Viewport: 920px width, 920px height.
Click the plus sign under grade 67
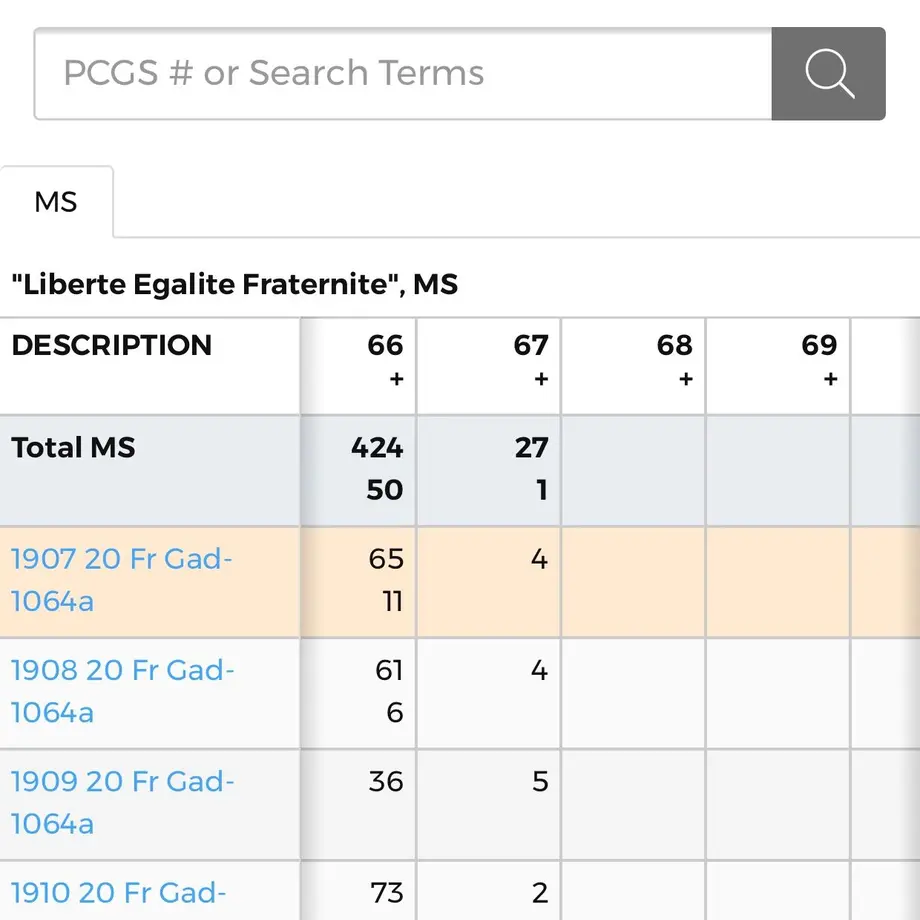542,379
